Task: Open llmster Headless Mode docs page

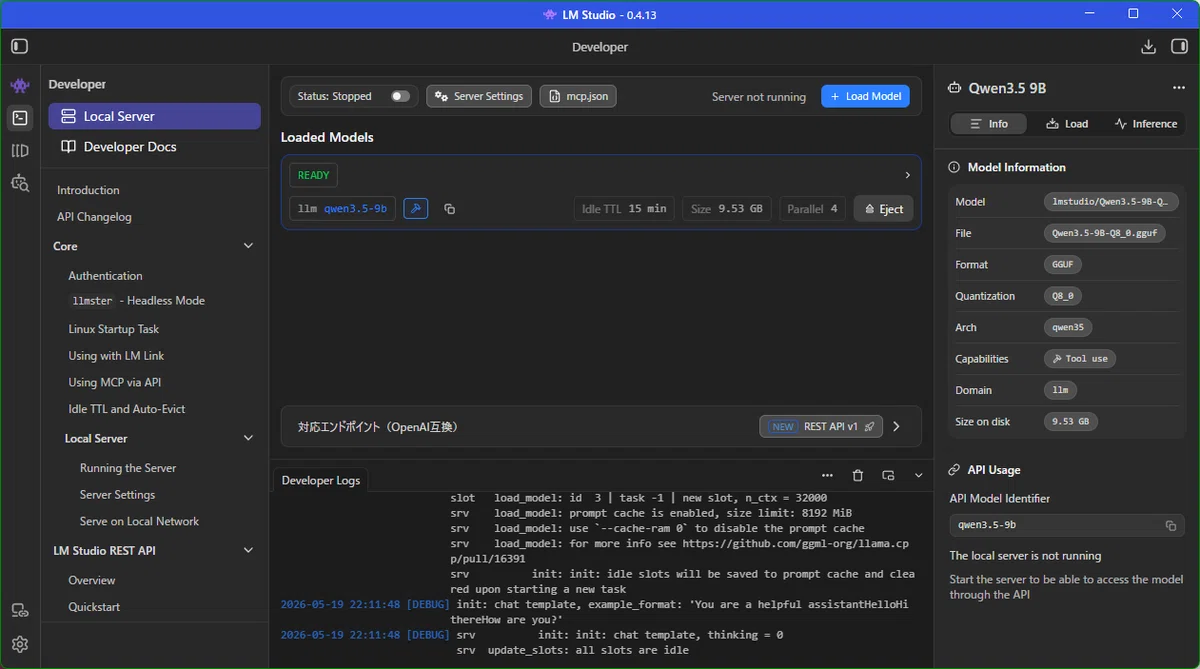Action: tap(137, 301)
